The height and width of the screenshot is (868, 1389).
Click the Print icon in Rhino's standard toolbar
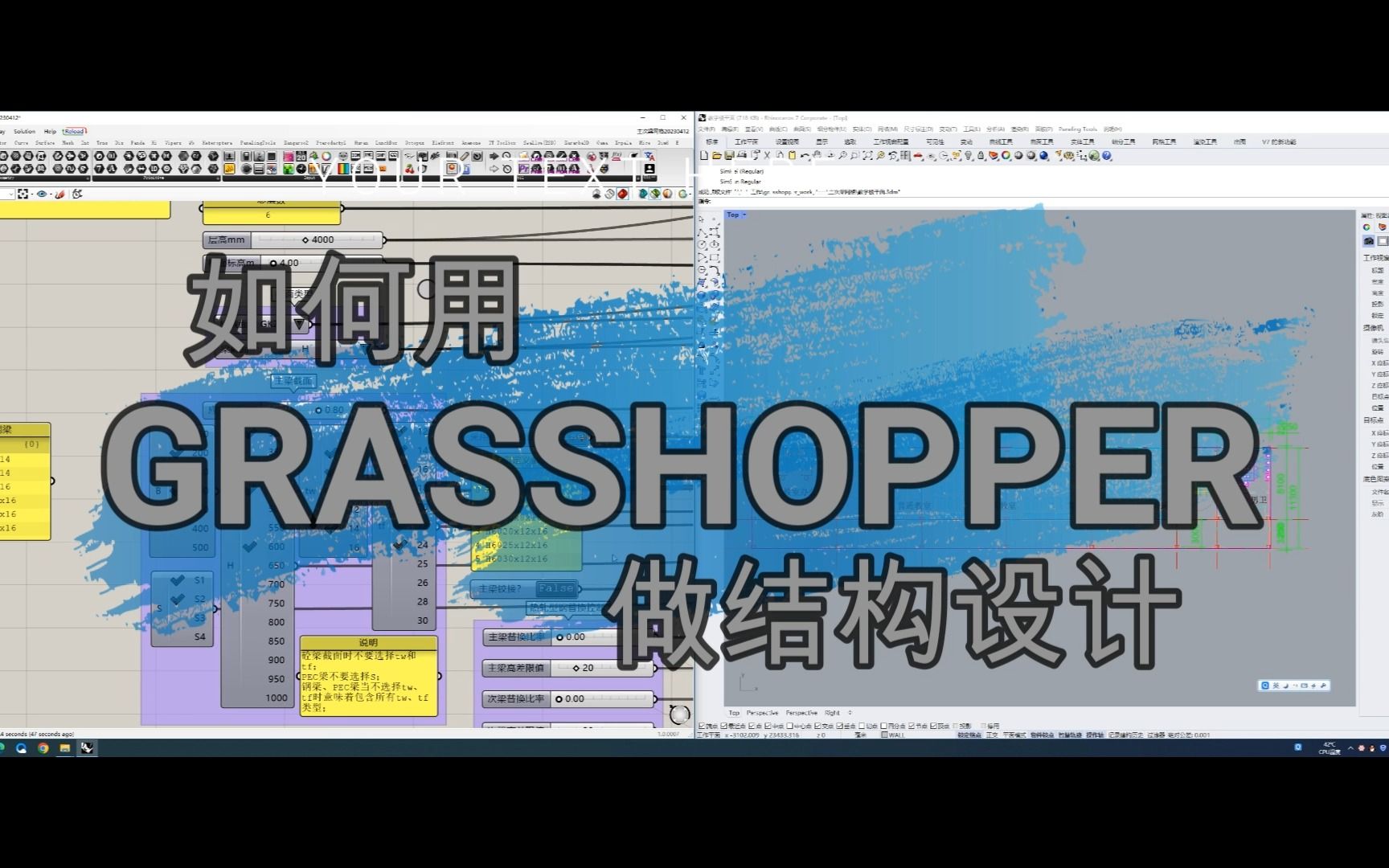click(x=740, y=156)
